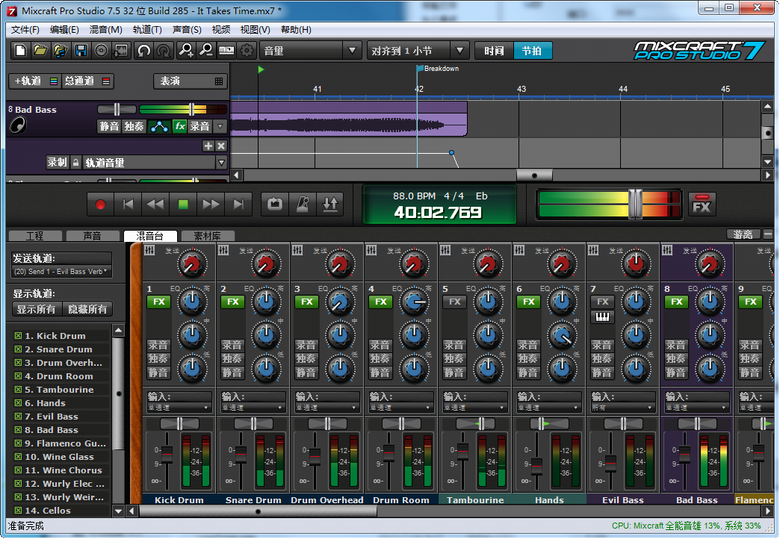Open the settings gear icon in toolbar
780x539 pixels.
247,50
